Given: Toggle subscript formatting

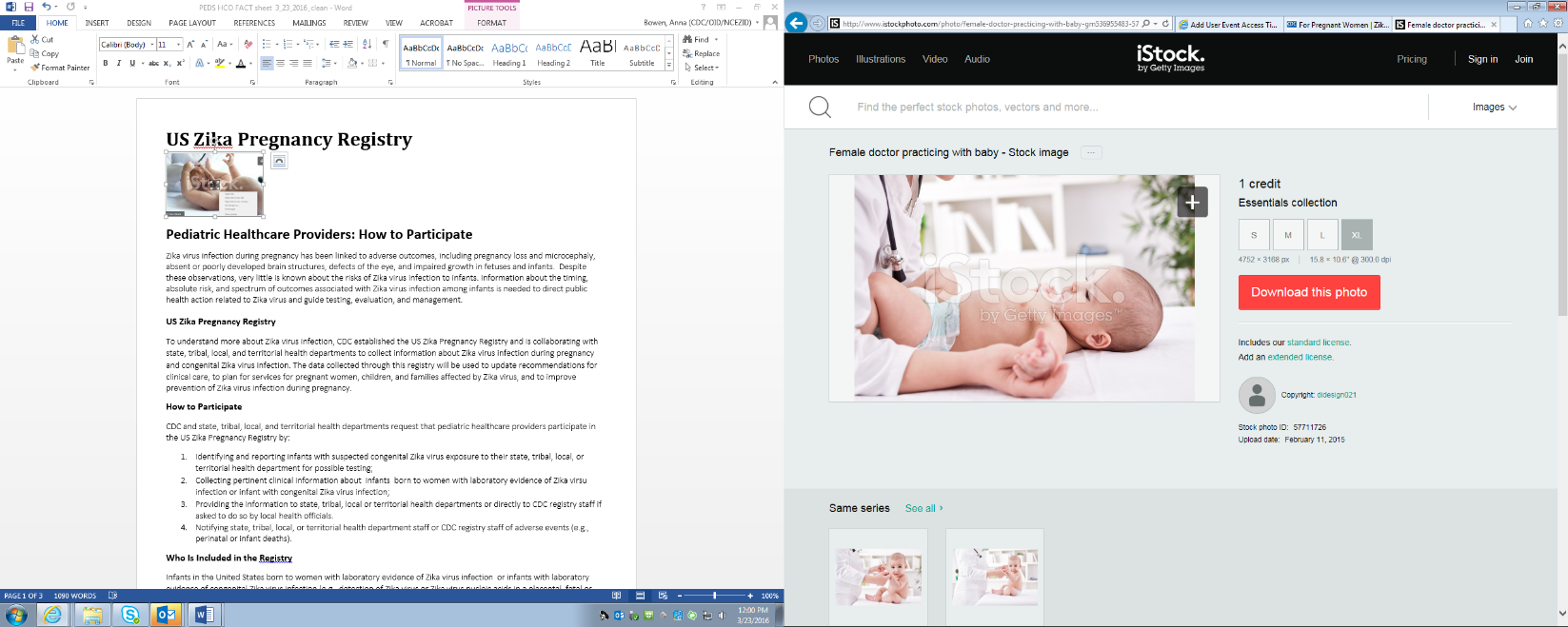Looking at the screenshot, I should click(x=167, y=63).
